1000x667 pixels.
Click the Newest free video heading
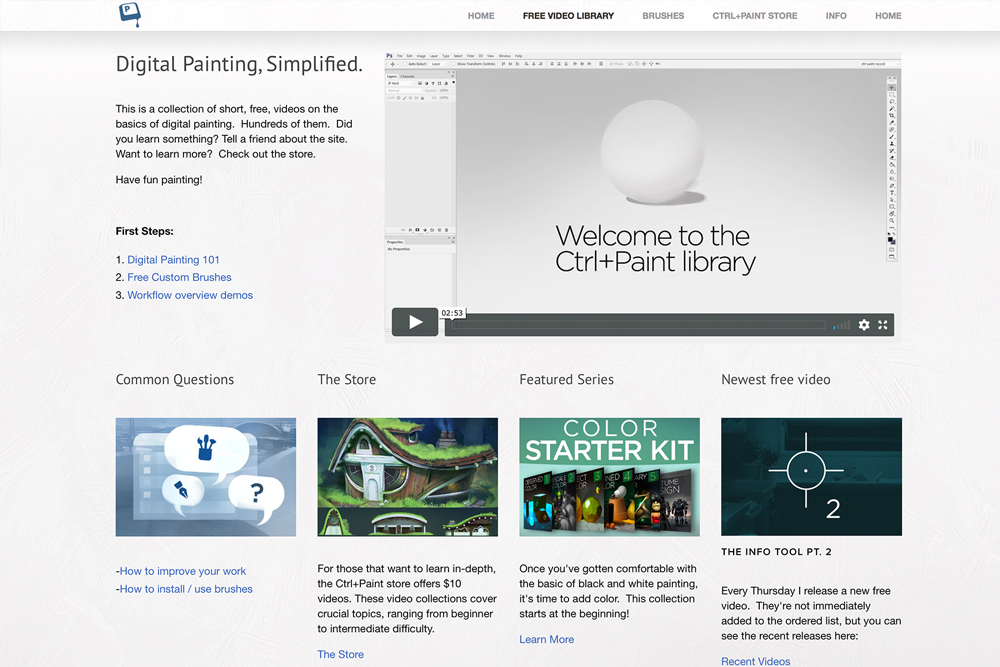click(776, 379)
